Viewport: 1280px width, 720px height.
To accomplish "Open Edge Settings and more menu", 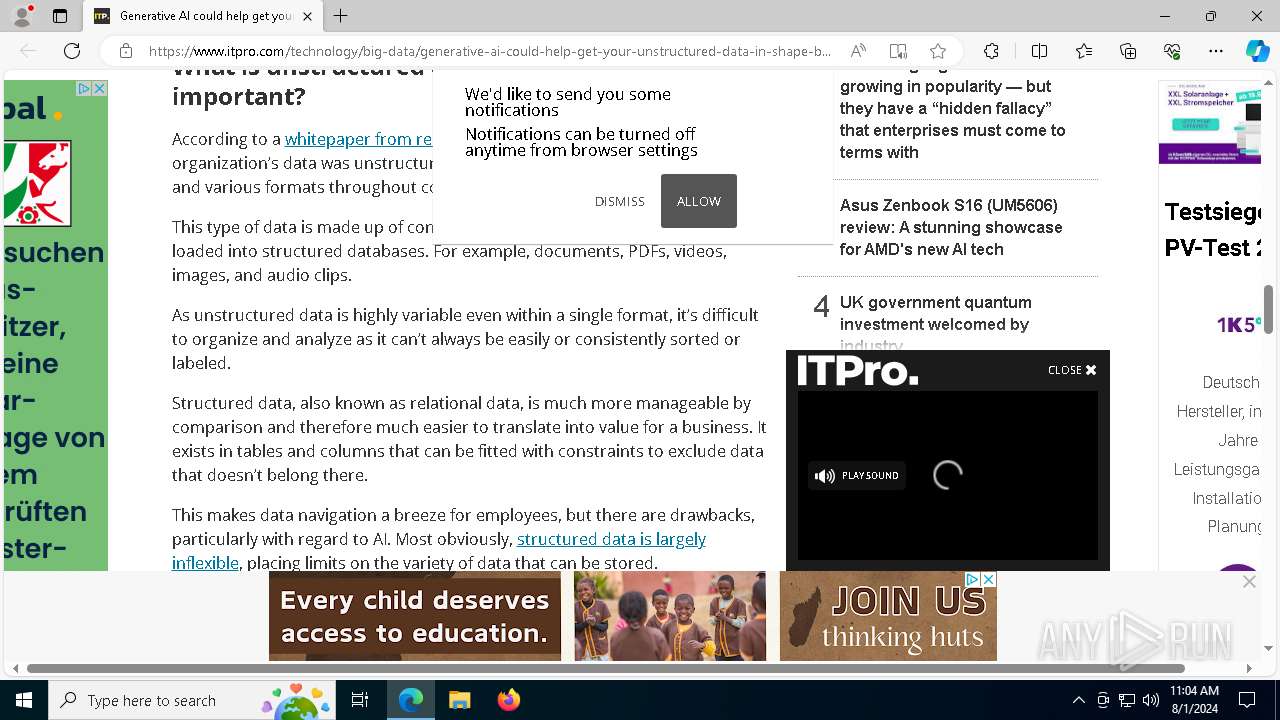I will (1216, 51).
